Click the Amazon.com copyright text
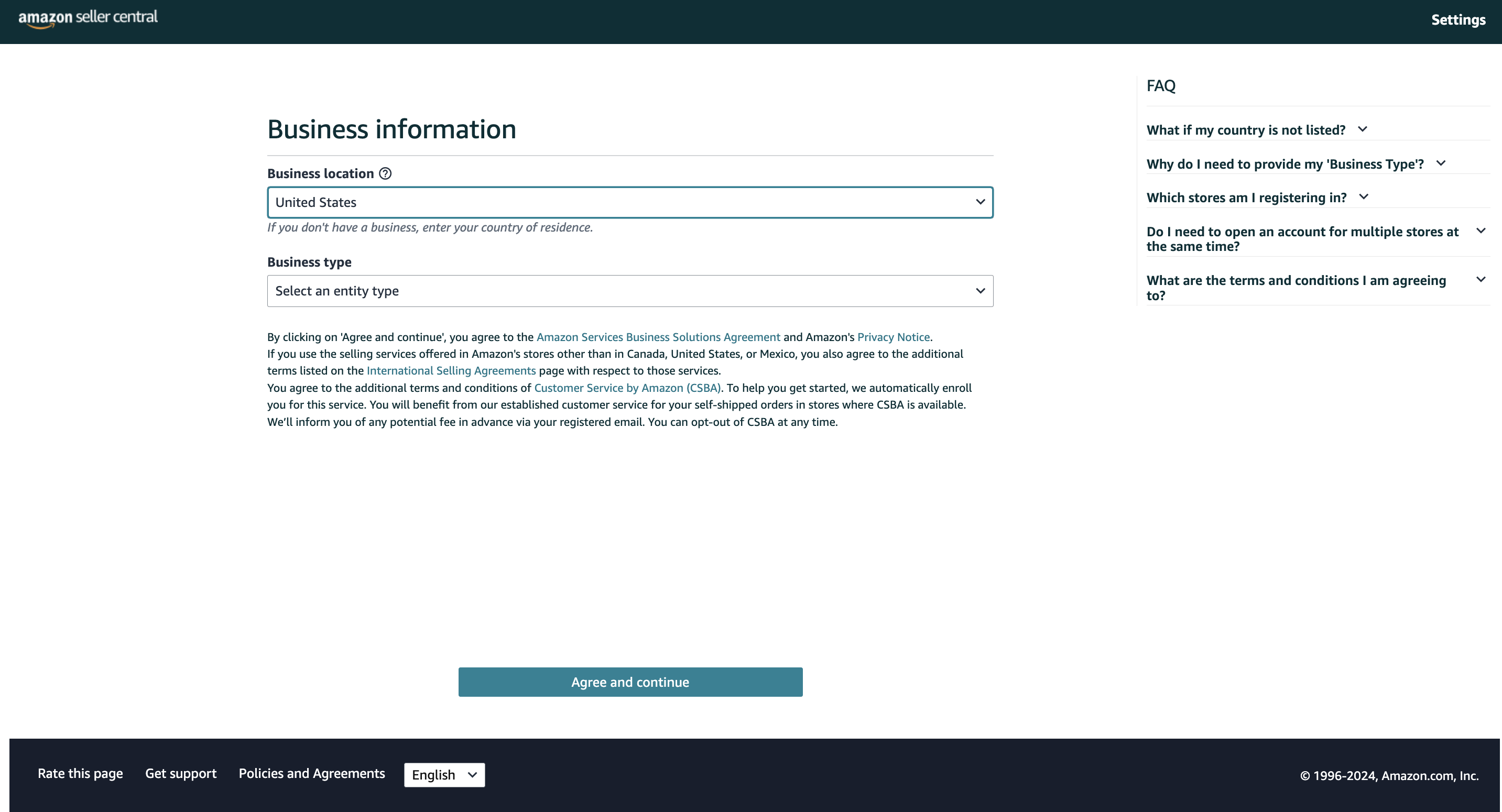This screenshot has height=812, width=1502. pos(1389,776)
